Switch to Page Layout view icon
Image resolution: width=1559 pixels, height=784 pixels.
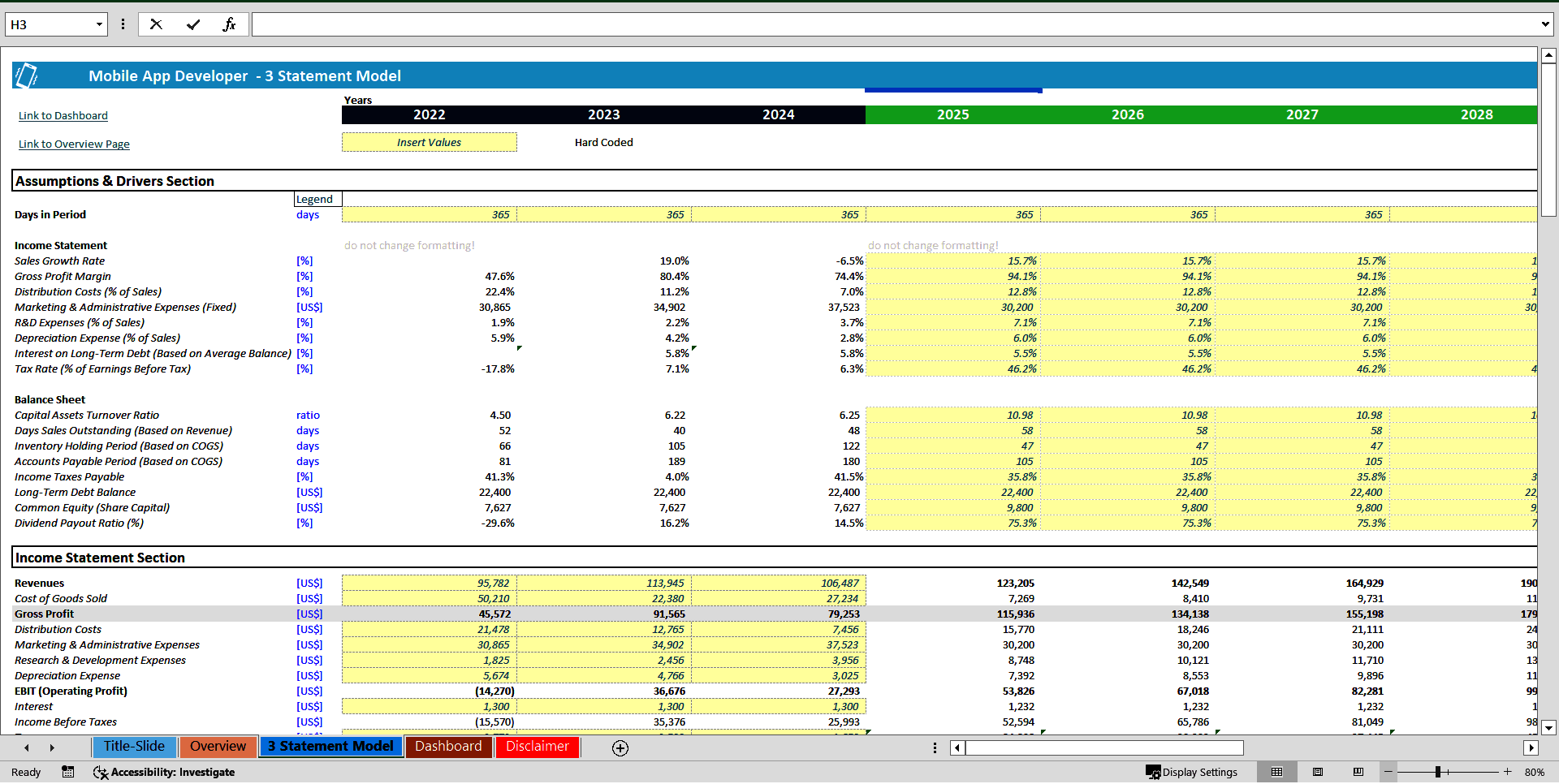pos(1318,772)
